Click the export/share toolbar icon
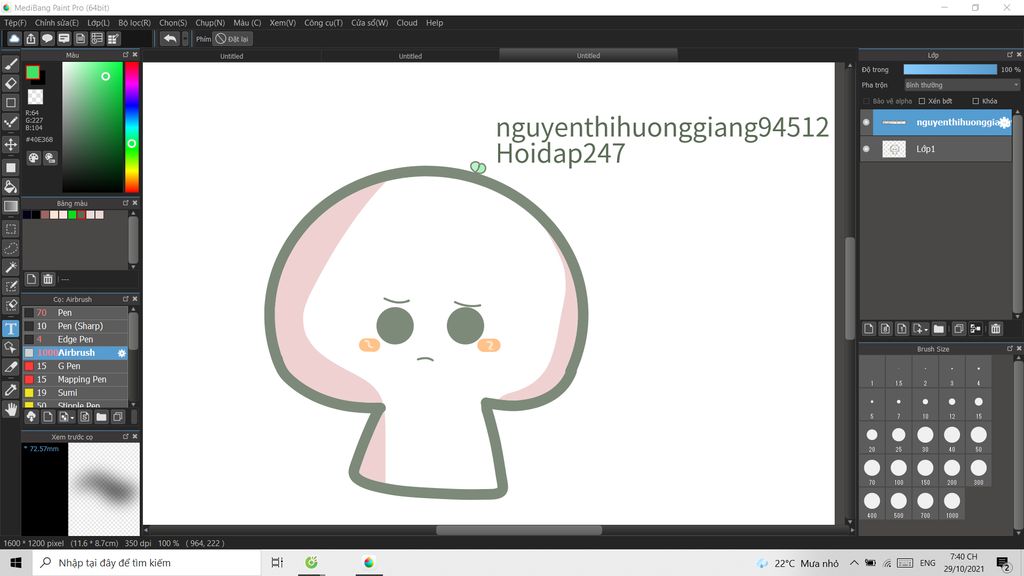This screenshot has height=576, width=1024. pyautogui.click(x=31, y=39)
